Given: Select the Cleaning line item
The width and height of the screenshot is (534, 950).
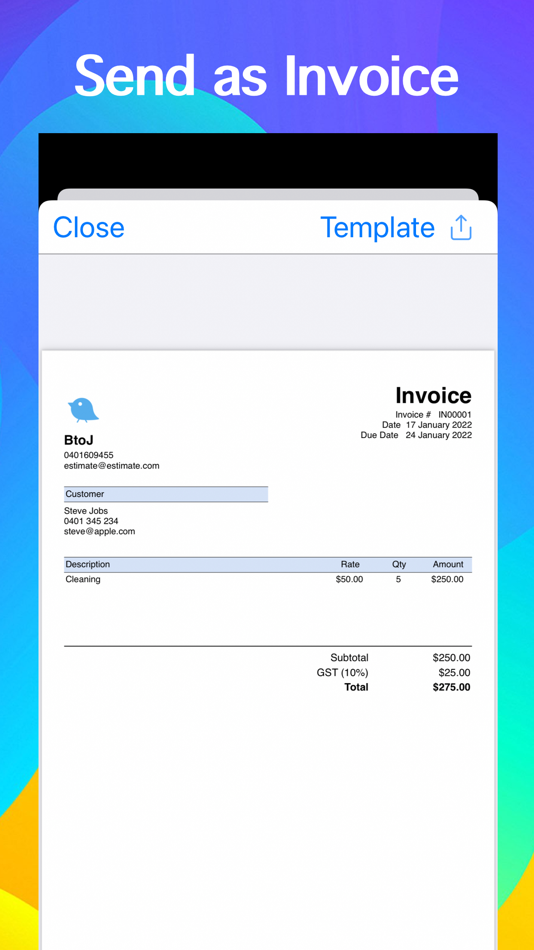Looking at the screenshot, I should point(83,579).
